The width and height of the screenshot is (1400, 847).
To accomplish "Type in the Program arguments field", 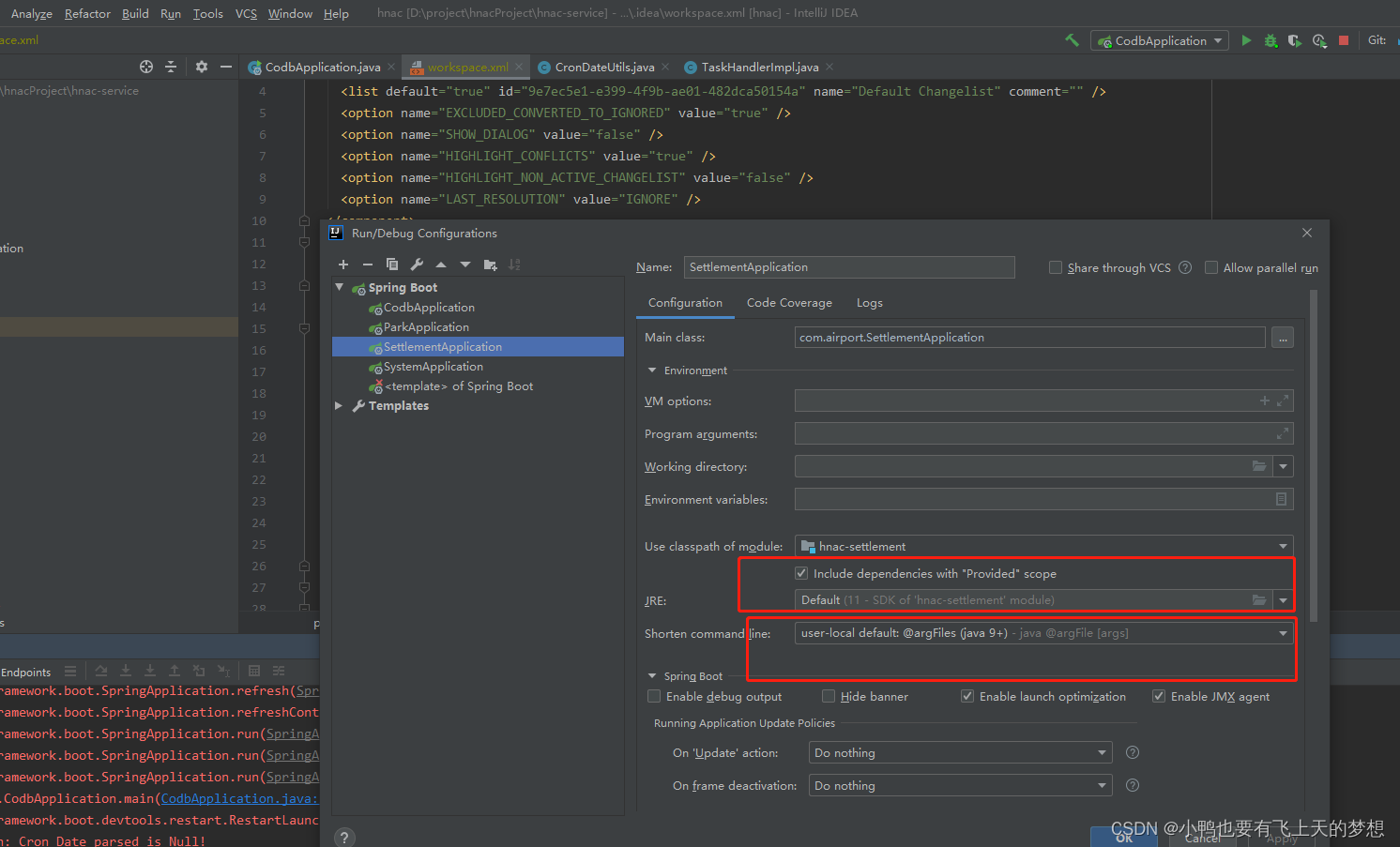I will pos(1032,433).
